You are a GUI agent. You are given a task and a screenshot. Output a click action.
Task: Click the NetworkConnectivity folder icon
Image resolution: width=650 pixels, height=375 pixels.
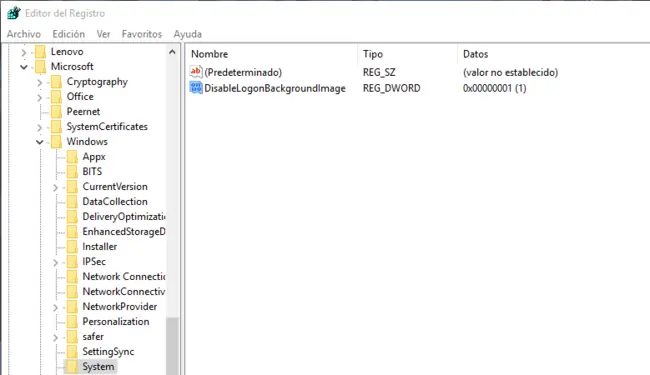pyautogui.click(x=72, y=291)
